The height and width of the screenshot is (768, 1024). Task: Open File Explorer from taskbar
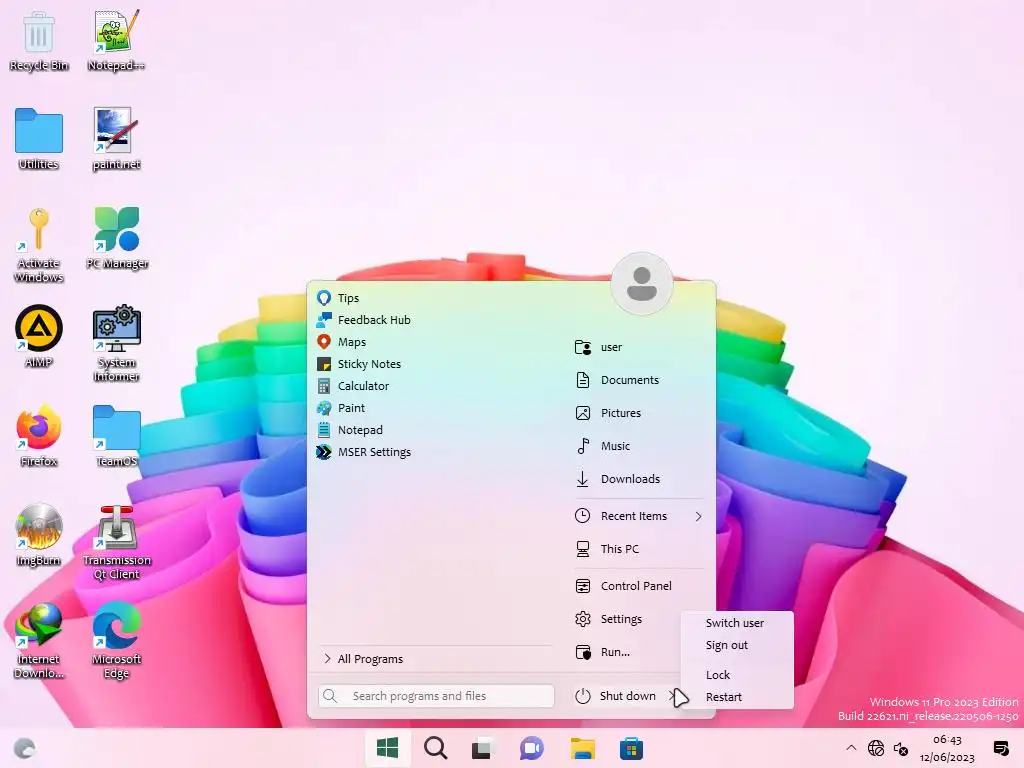pyautogui.click(x=583, y=748)
